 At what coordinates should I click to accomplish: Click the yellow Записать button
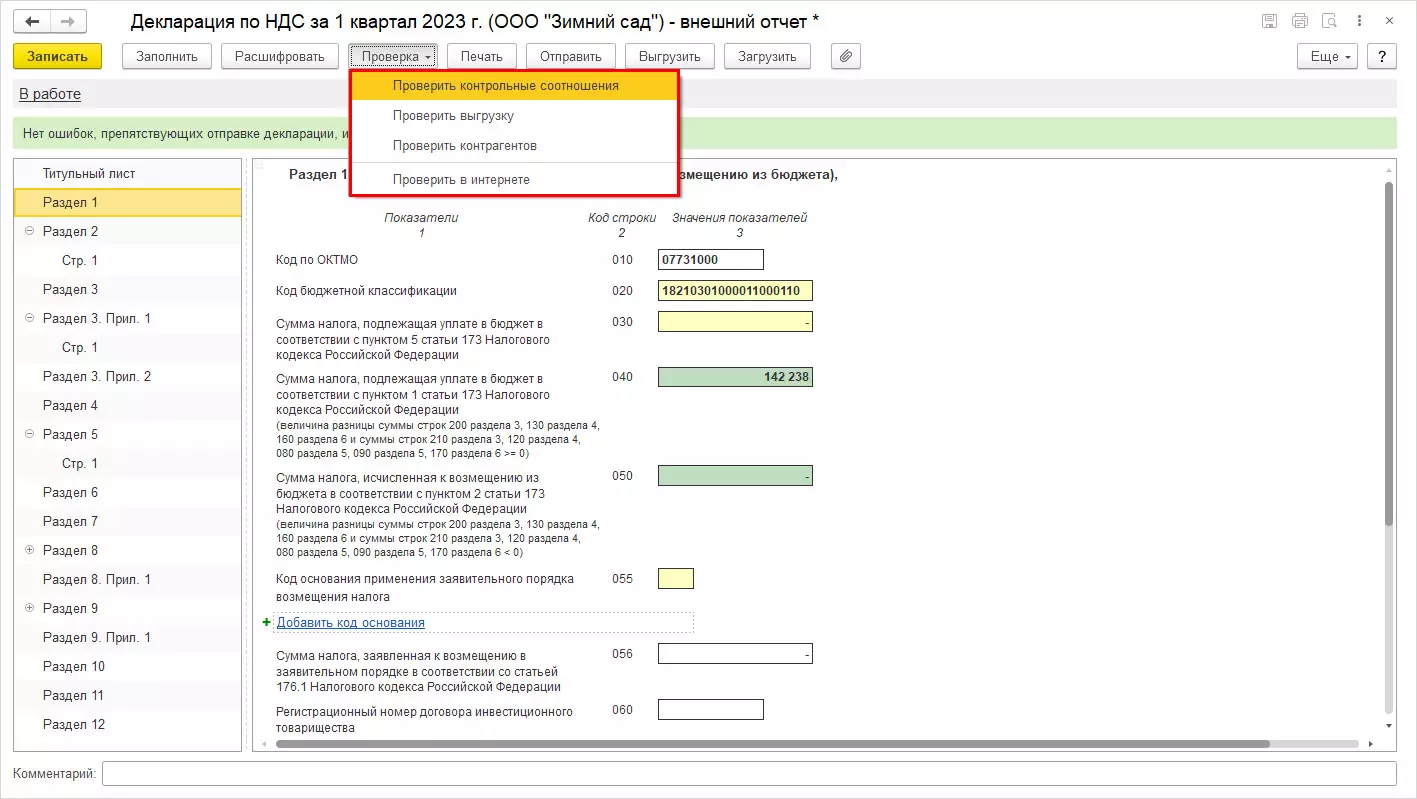pos(58,57)
